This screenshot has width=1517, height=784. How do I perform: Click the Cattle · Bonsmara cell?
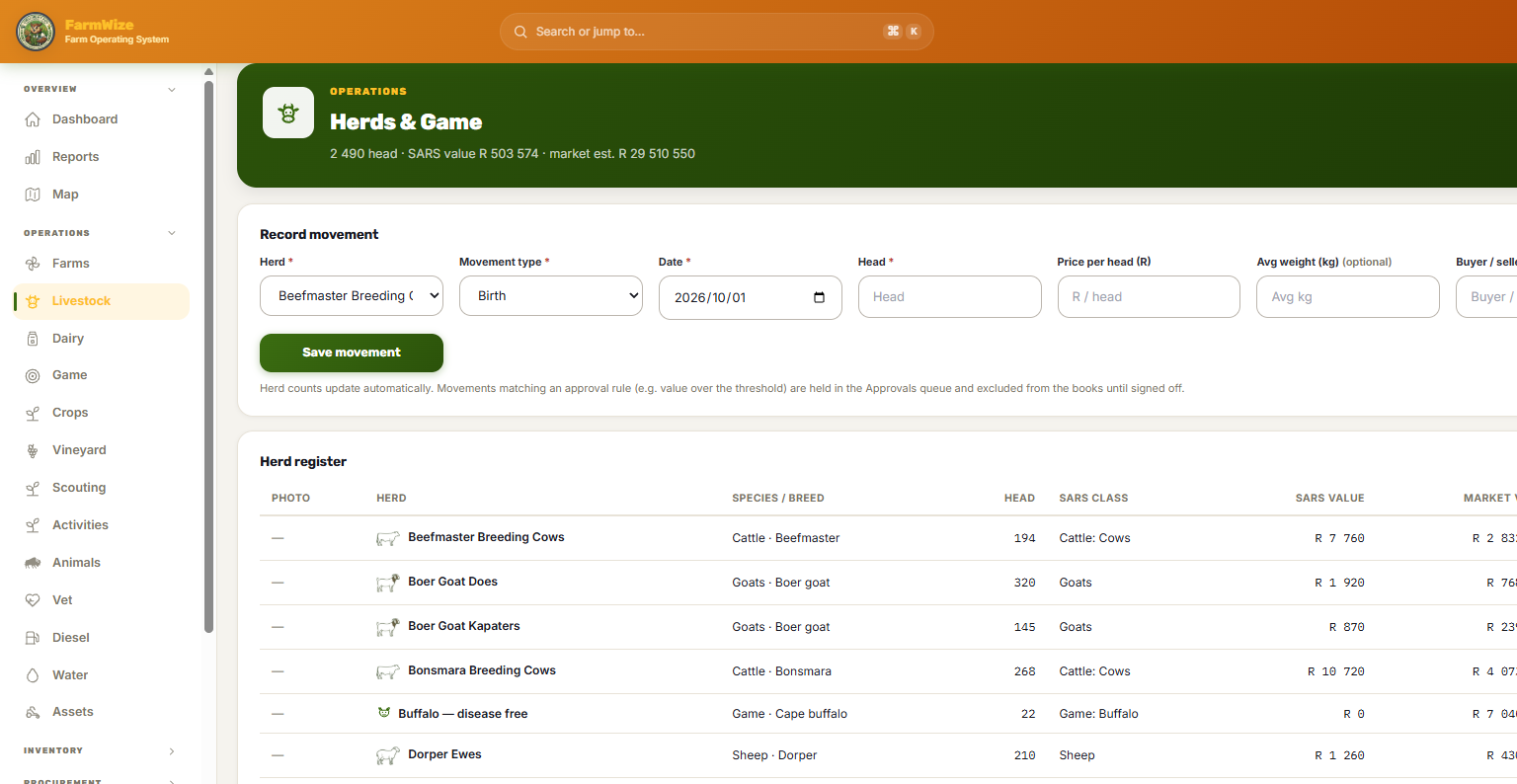tap(782, 671)
